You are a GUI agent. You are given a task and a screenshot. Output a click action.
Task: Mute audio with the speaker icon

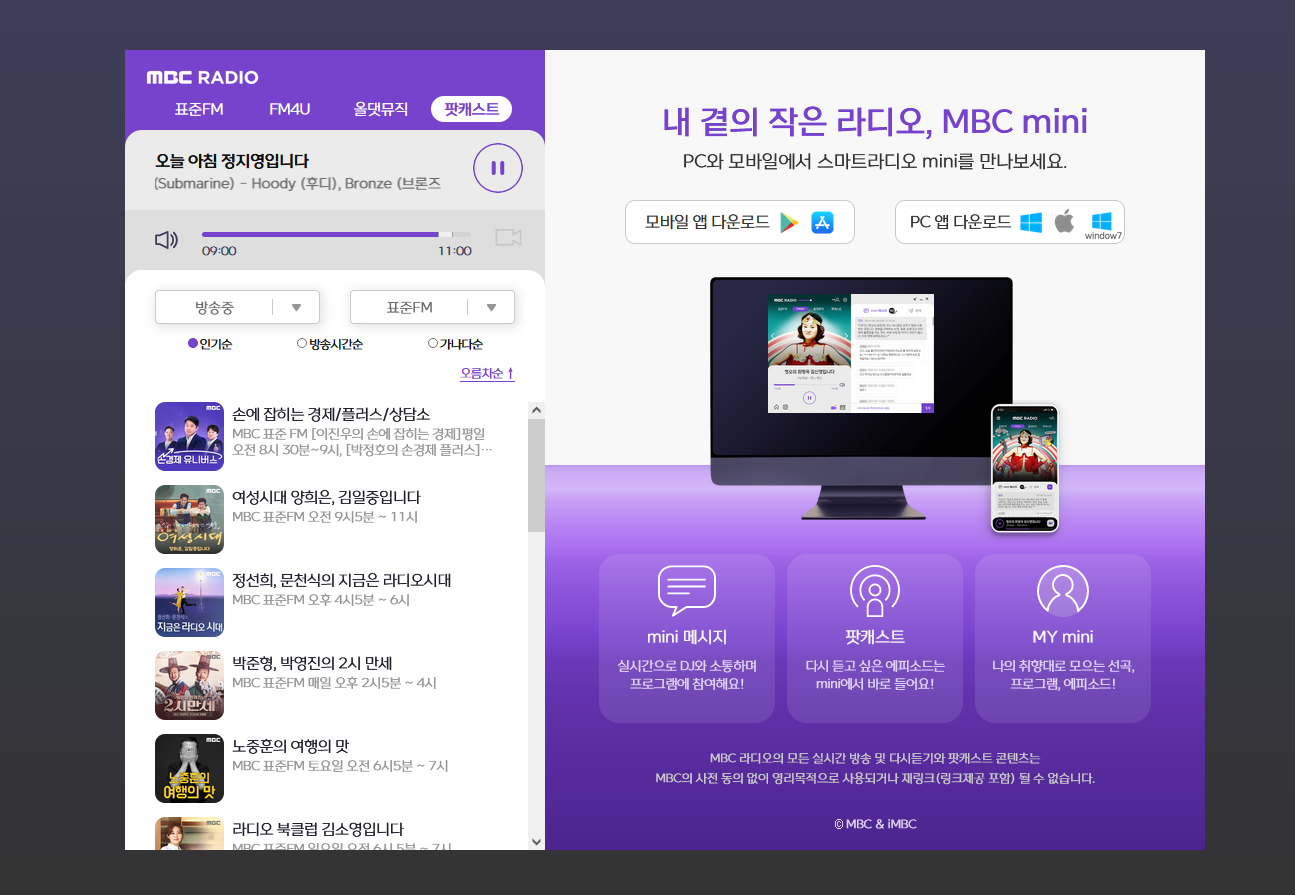pos(166,239)
